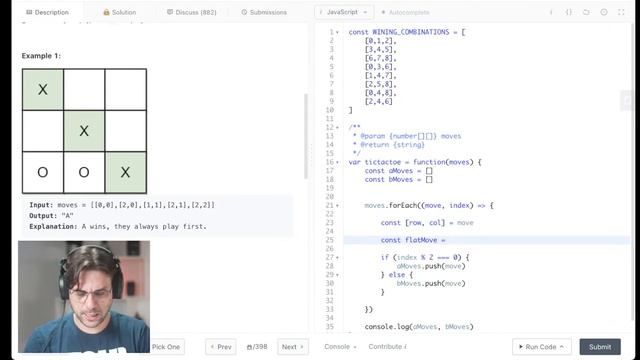Toggle the Autocomplete option
The width and height of the screenshot is (640, 360).
405,12
